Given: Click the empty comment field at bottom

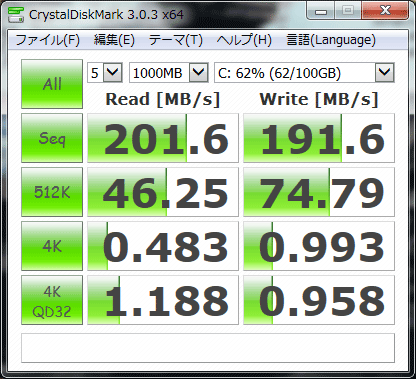Looking at the screenshot, I should pyautogui.click(x=208, y=348).
